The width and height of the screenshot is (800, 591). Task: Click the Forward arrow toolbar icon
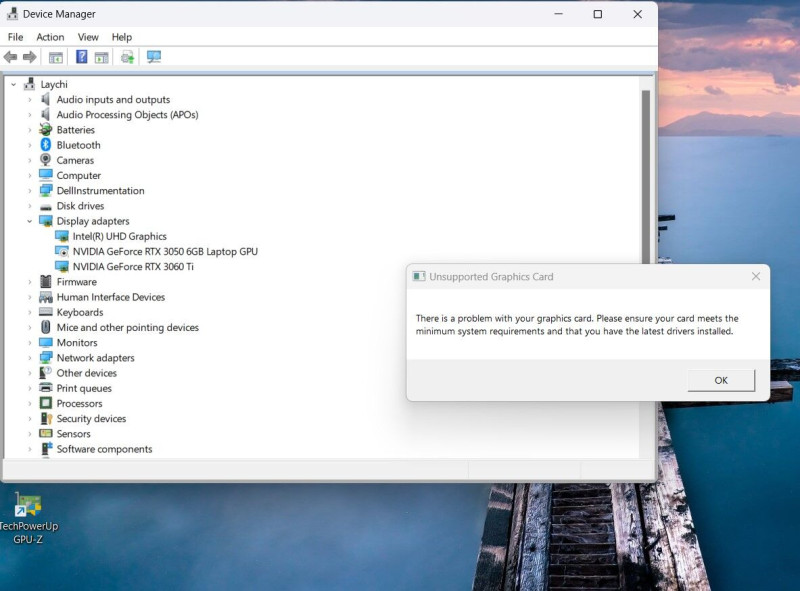tap(30, 57)
